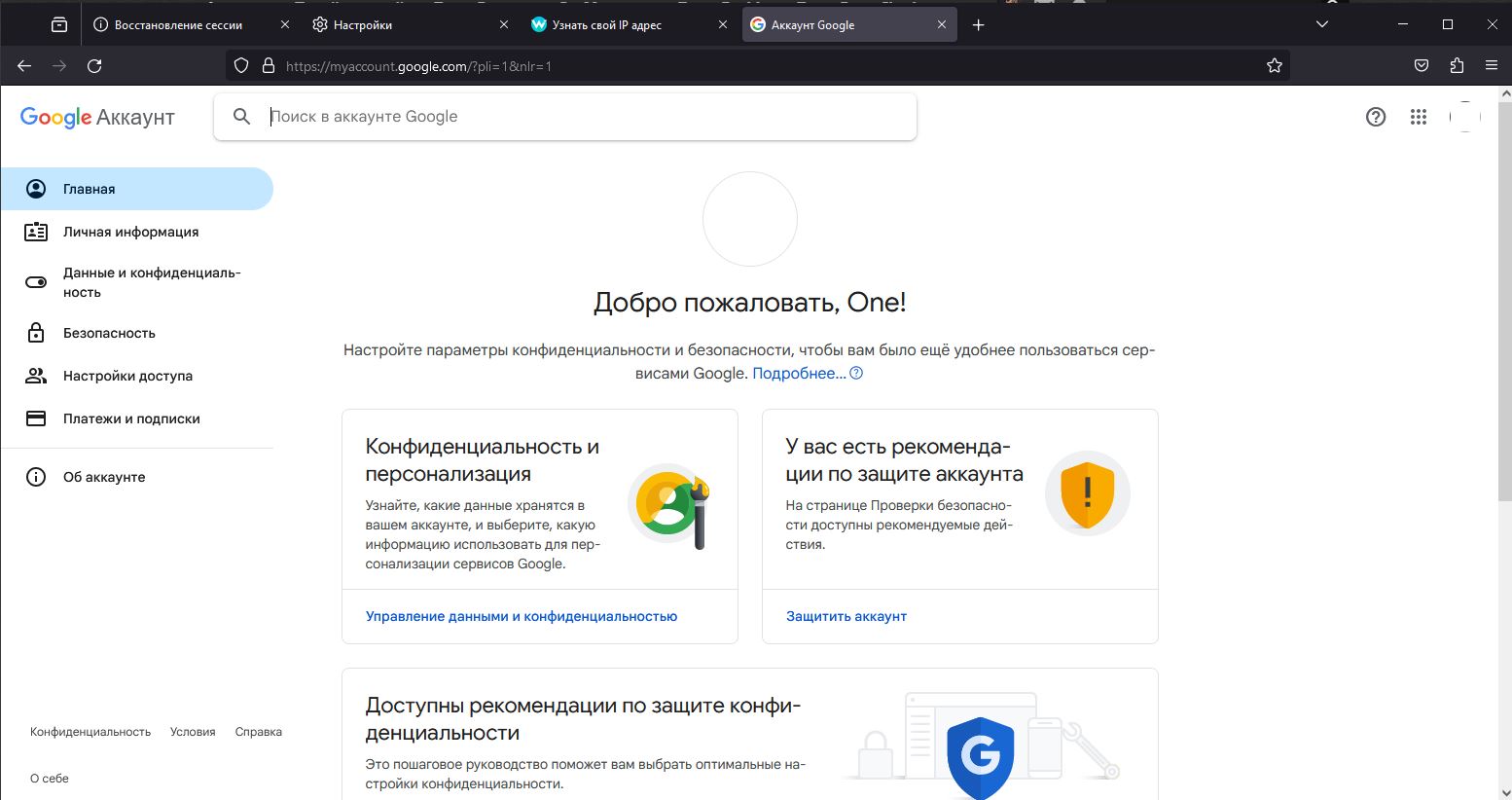The height and width of the screenshot is (800, 1512).
Task: Open the Конфиденциальность footer link
Action: point(90,732)
